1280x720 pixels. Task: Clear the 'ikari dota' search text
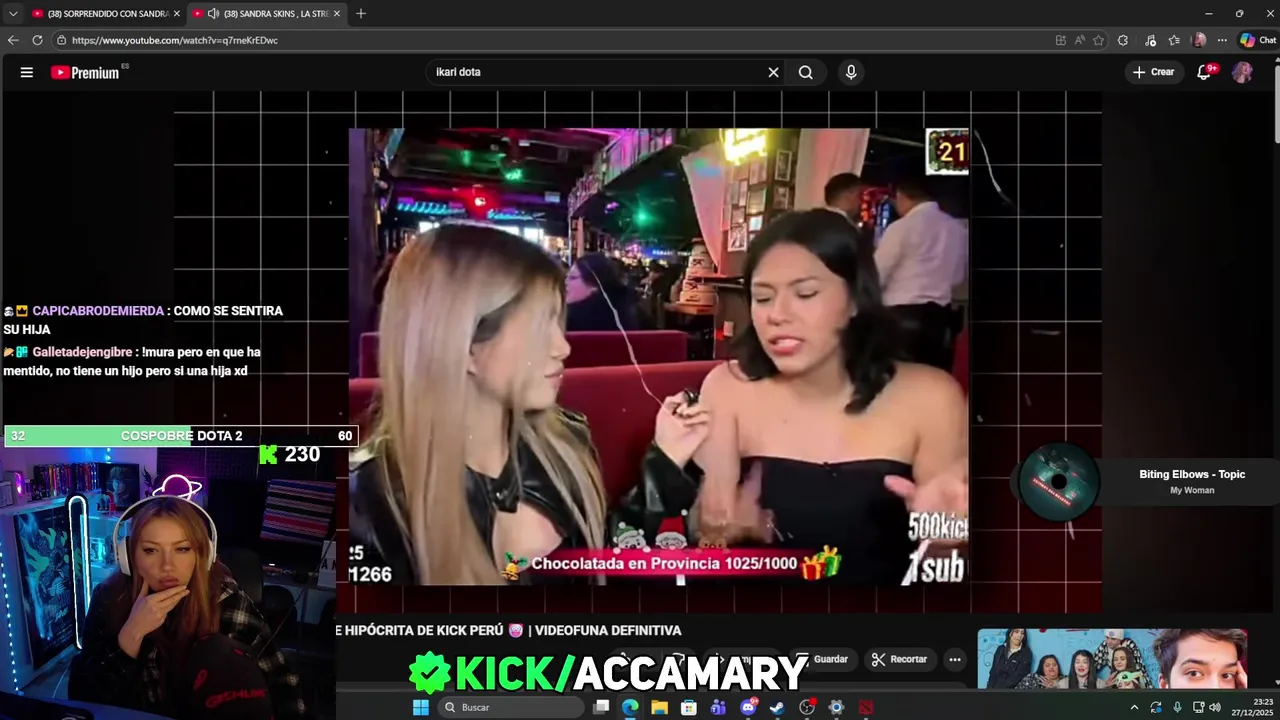[773, 72]
